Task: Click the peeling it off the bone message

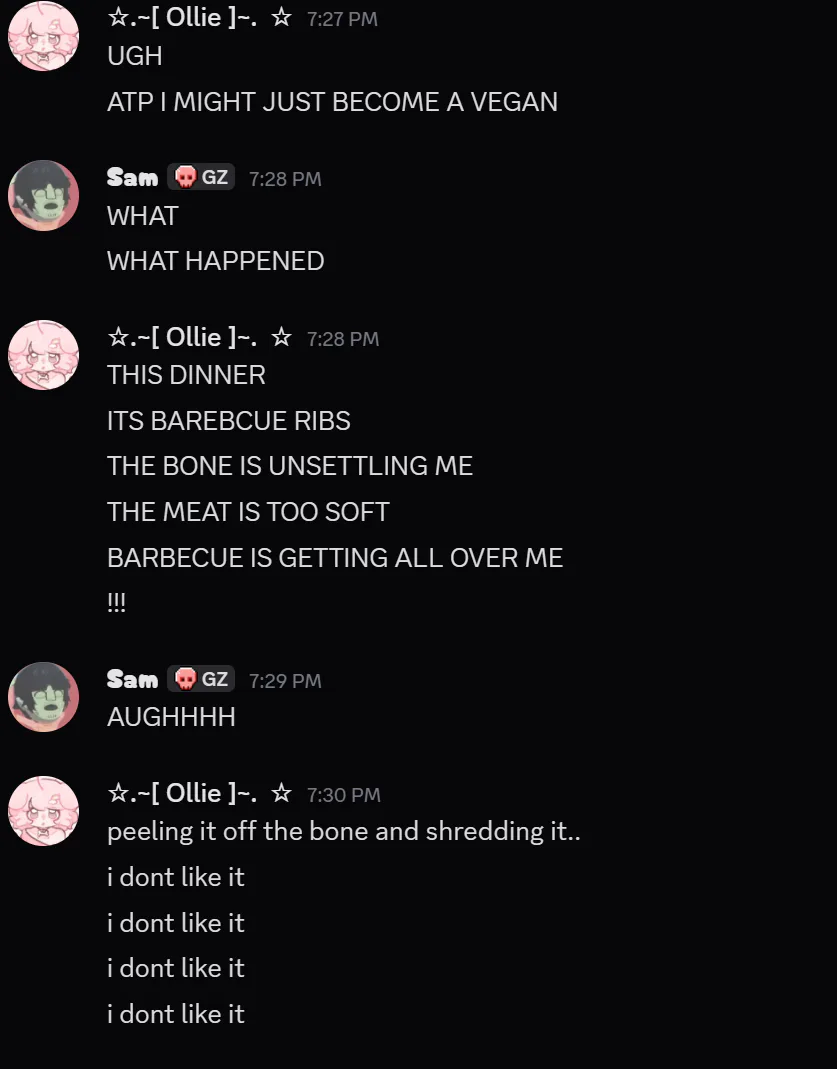Action: tap(343, 832)
